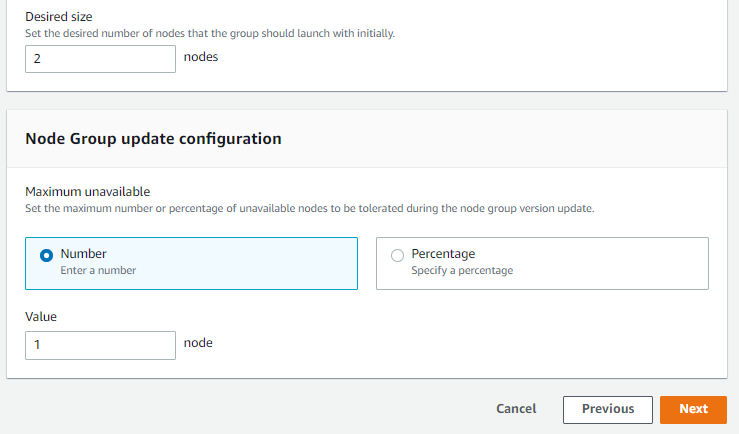Click the Node Group update configuration heading
The image size is (739, 434).
click(153, 139)
